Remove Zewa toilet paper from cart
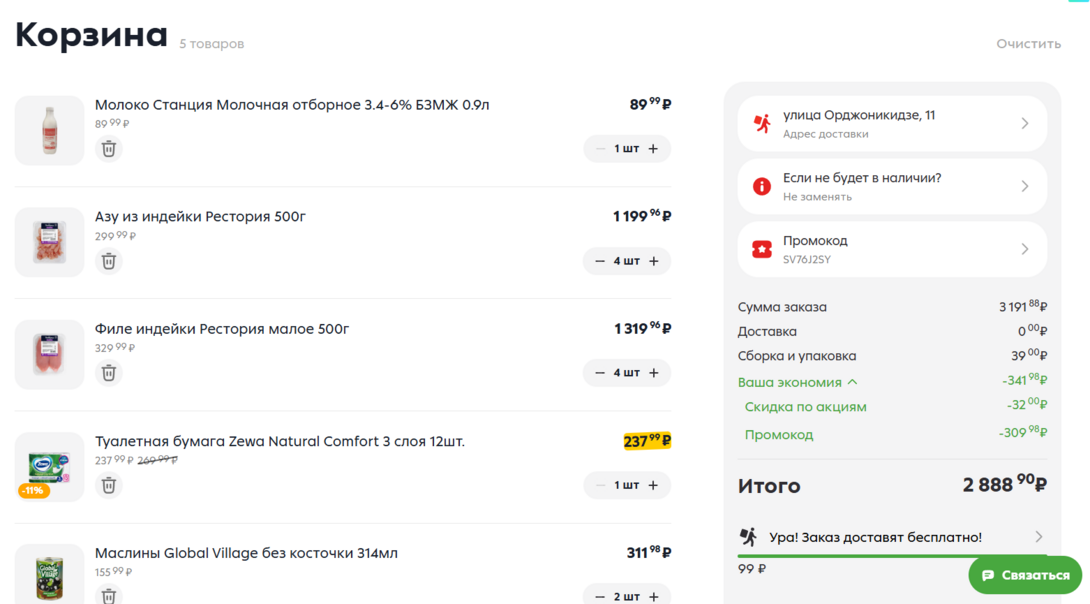This screenshot has height=604, width=1090. point(109,486)
